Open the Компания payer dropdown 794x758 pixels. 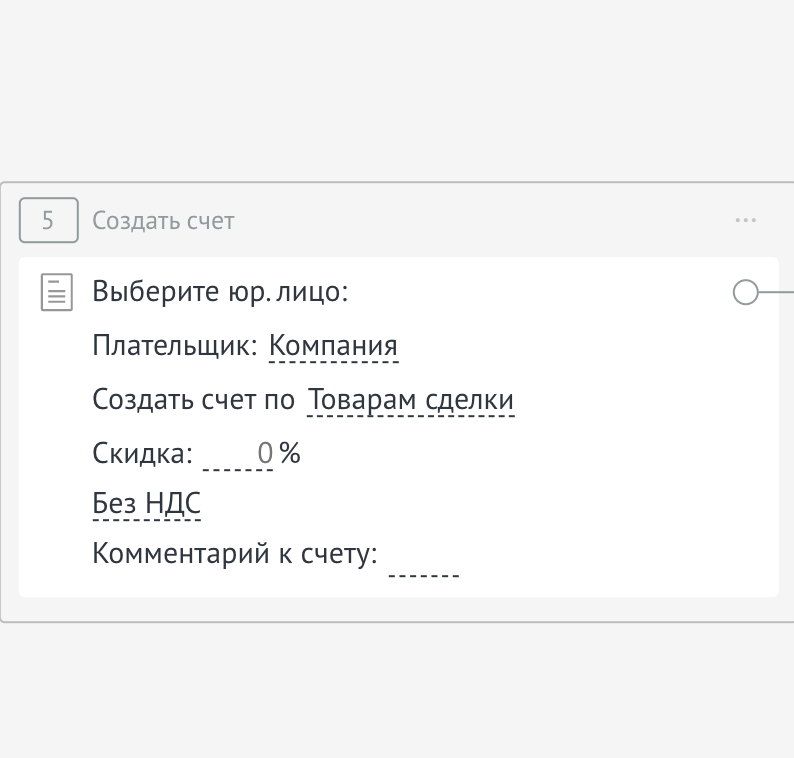[334, 347]
